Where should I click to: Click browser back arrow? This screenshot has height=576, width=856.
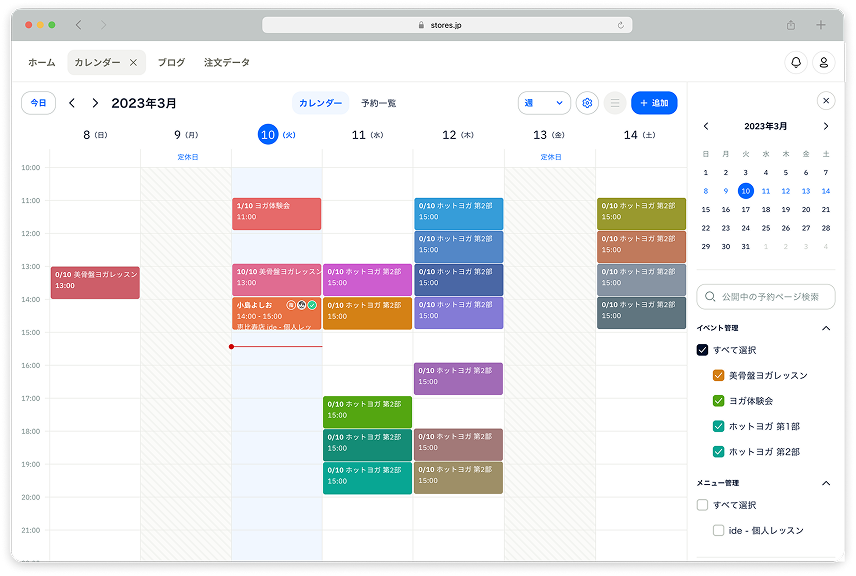79,25
